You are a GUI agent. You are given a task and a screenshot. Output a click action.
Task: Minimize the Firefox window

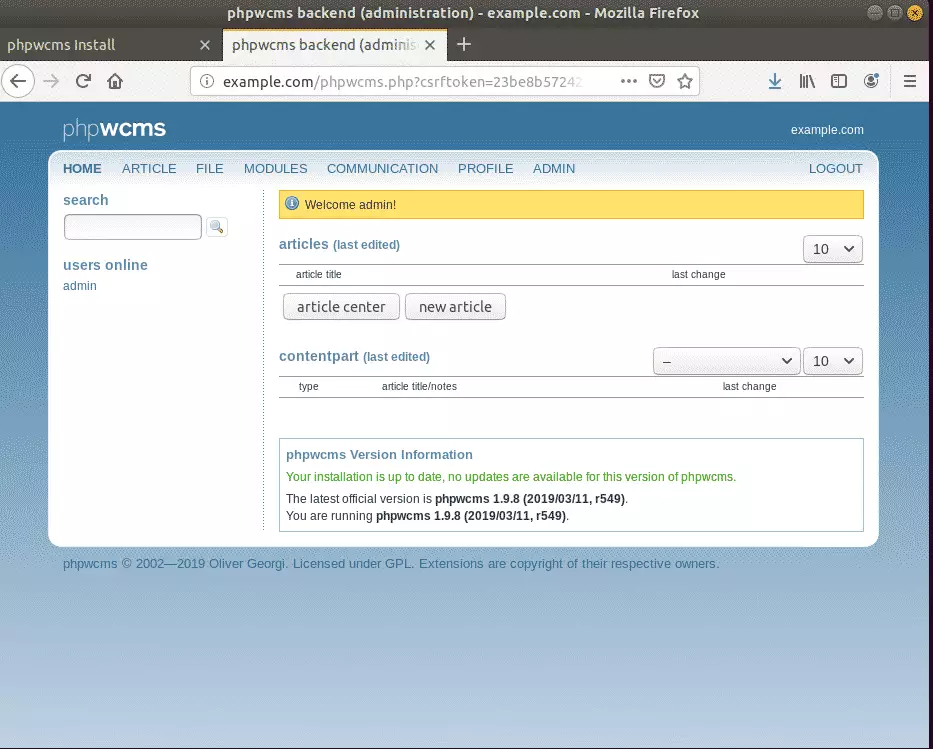(x=875, y=12)
